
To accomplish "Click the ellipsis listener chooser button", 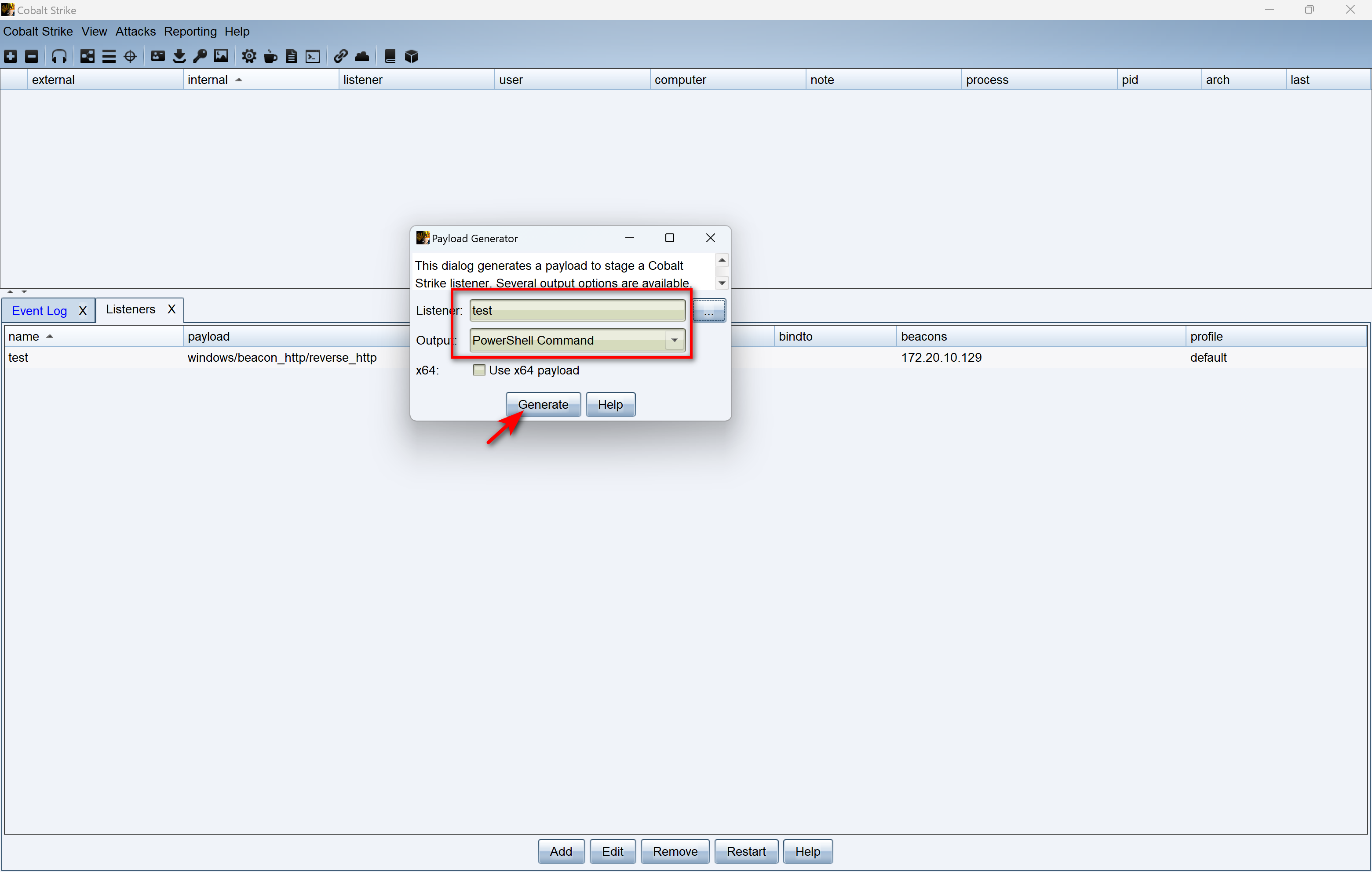I will click(x=709, y=311).
